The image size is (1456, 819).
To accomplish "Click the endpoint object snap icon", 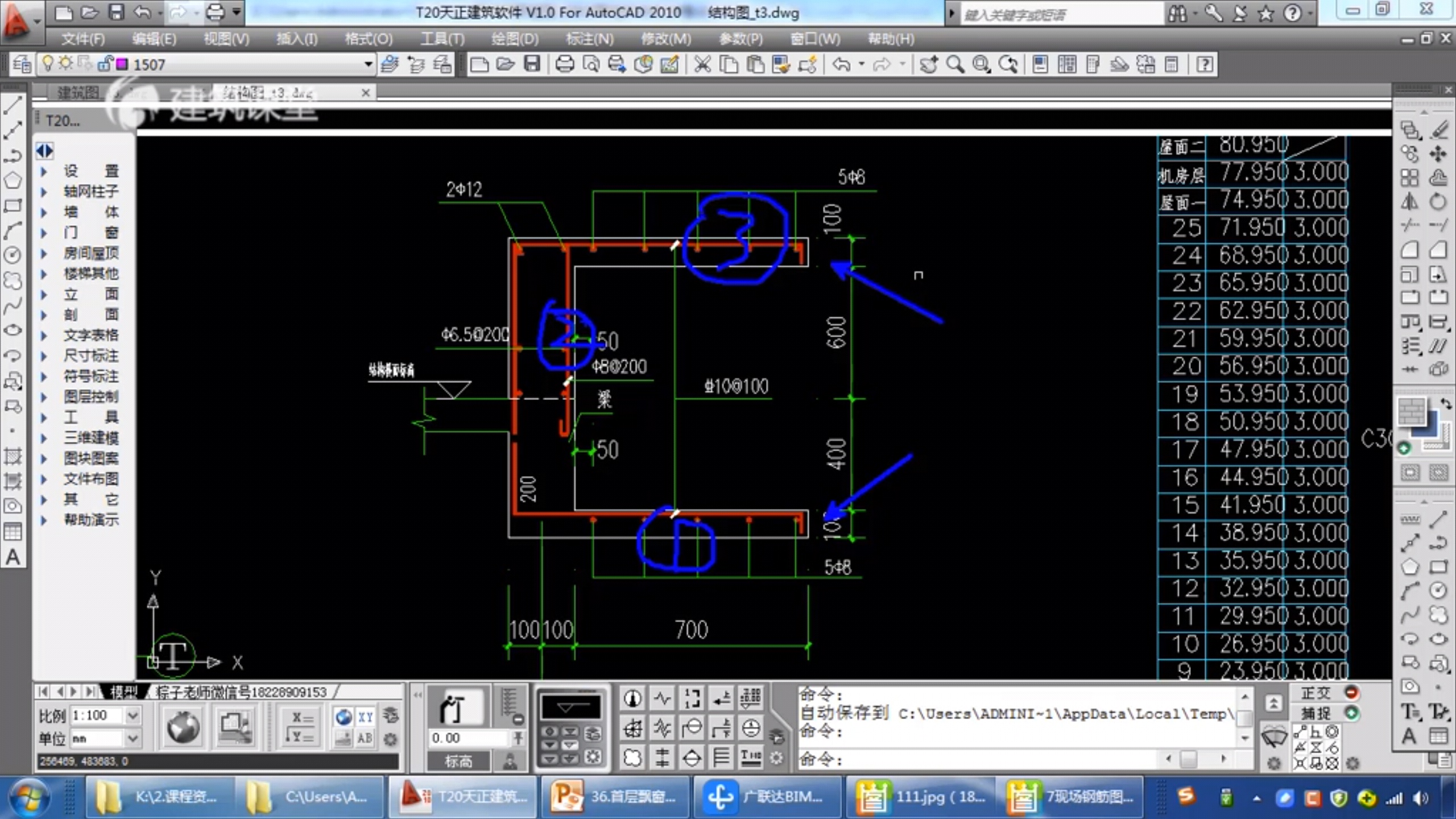I will 1300,732.
